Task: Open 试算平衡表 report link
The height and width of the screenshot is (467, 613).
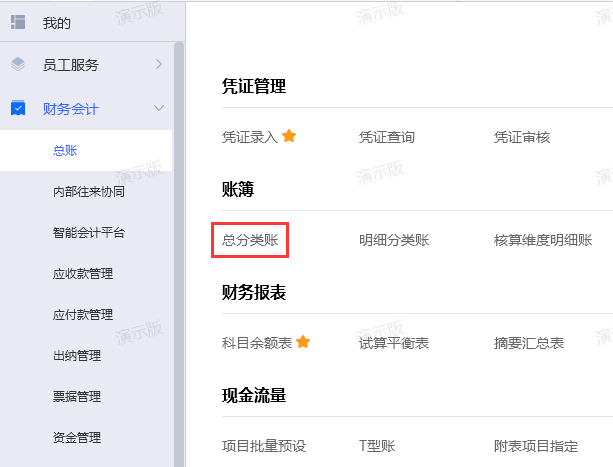Action: coord(393,343)
